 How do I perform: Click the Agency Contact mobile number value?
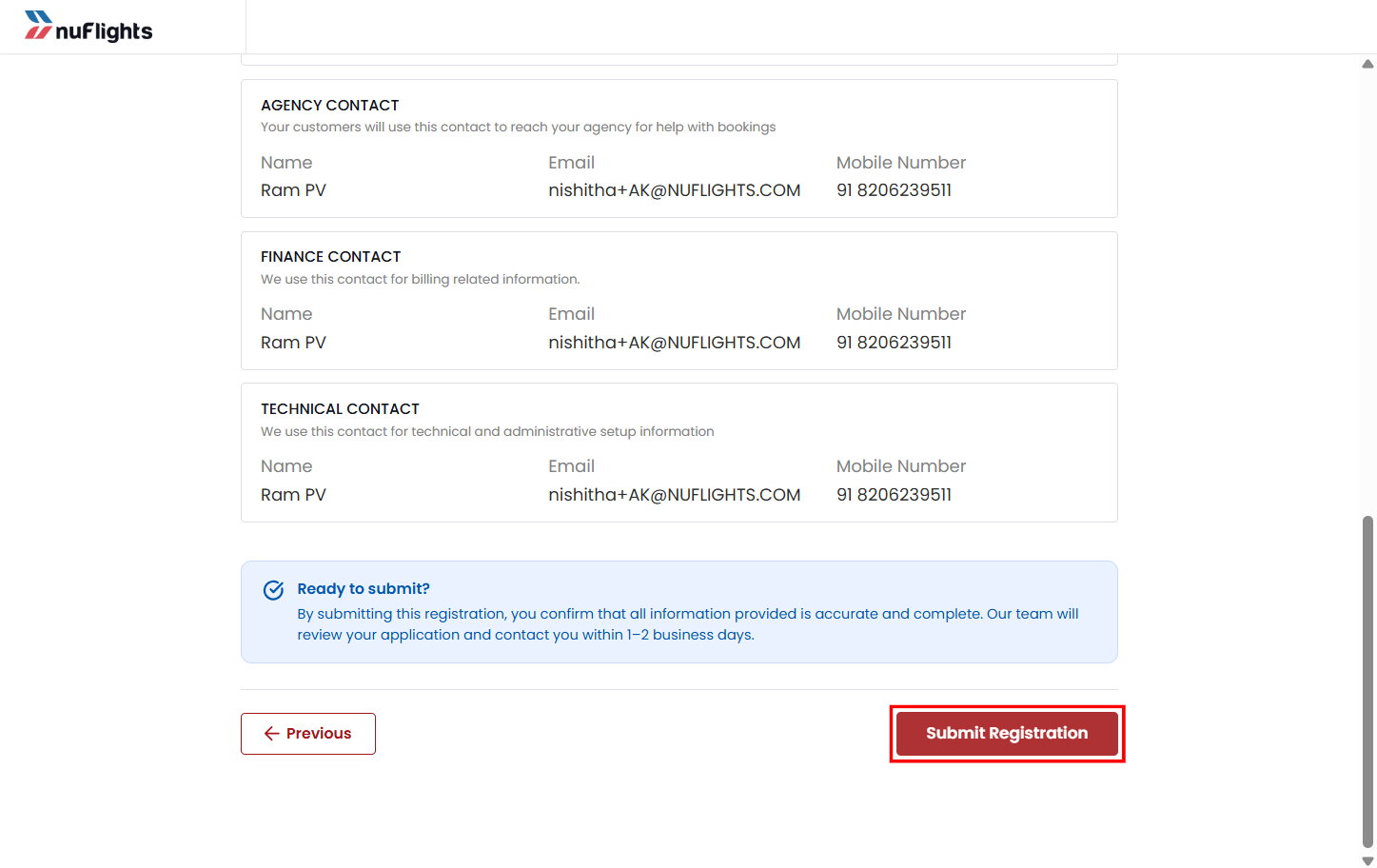click(x=894, y=190)
